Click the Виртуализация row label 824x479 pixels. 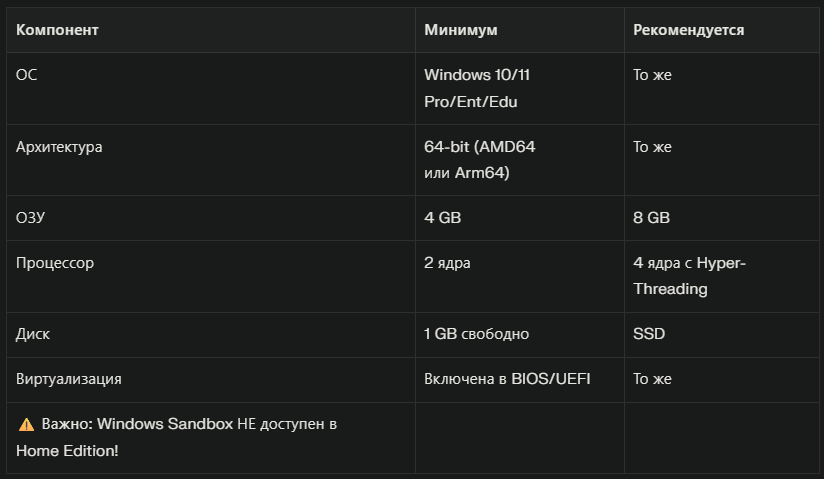(69, 379)
